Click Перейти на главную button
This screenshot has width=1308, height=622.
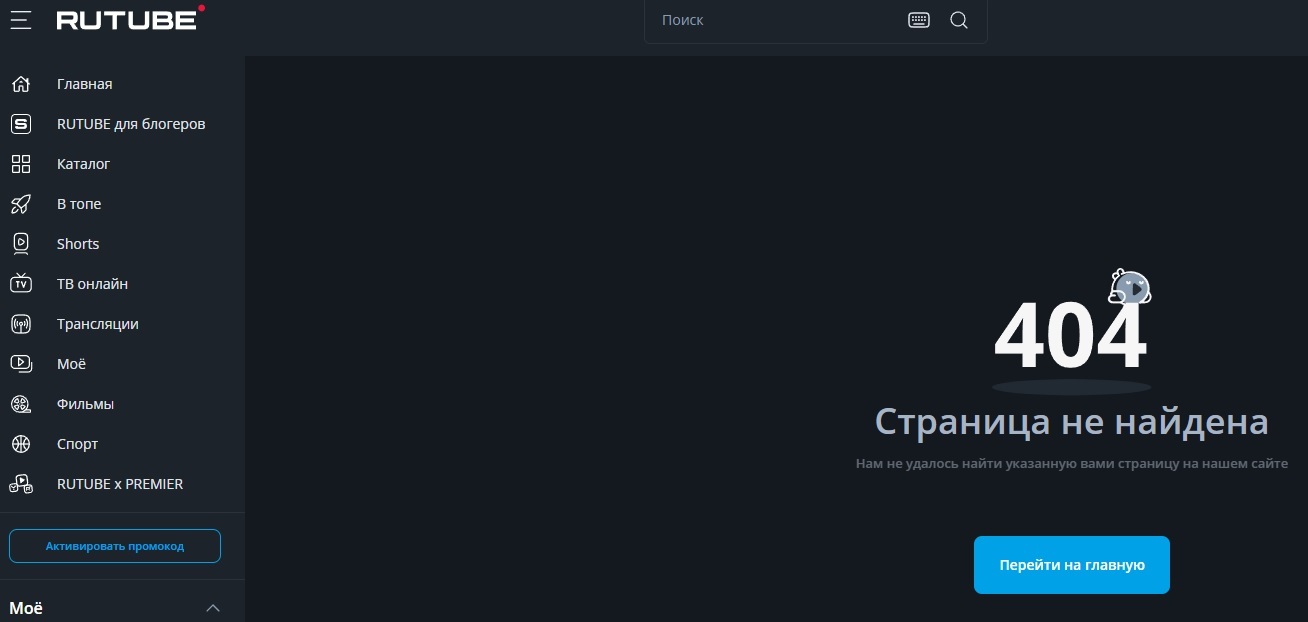[x=1071, y=565]
